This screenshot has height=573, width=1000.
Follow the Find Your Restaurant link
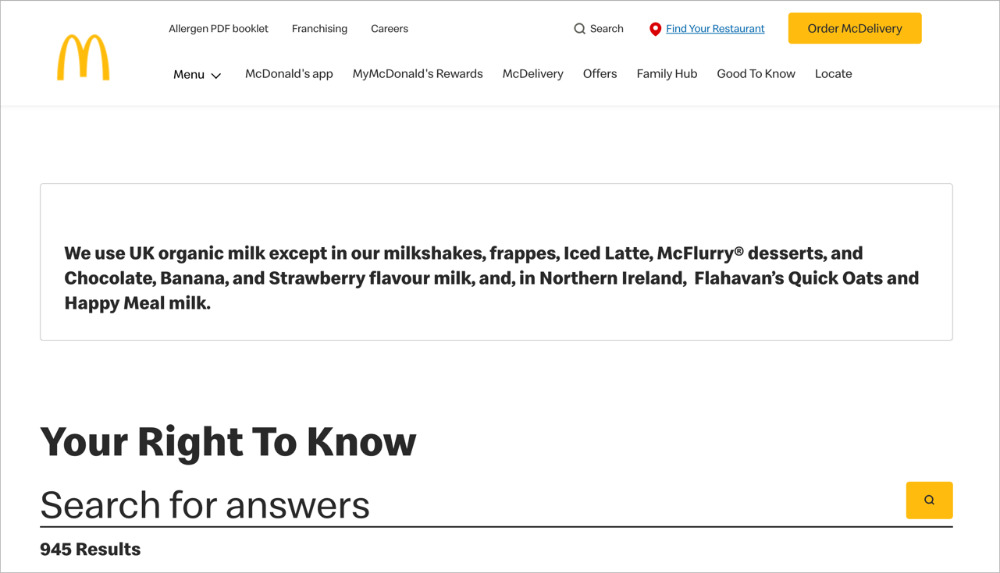pyautogui.click(x=715, y=29)
